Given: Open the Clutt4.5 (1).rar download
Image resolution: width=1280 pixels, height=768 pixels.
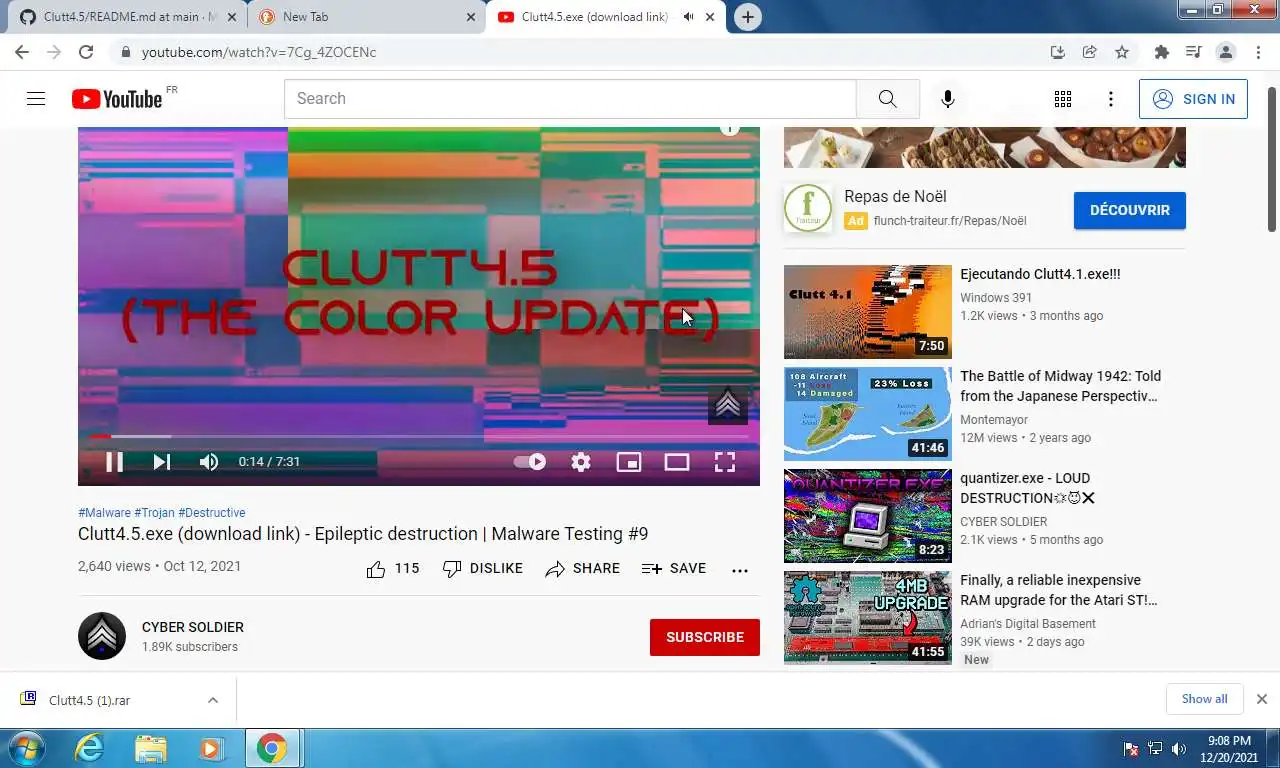Looking at the screenshot, I should tap(90, 700).
